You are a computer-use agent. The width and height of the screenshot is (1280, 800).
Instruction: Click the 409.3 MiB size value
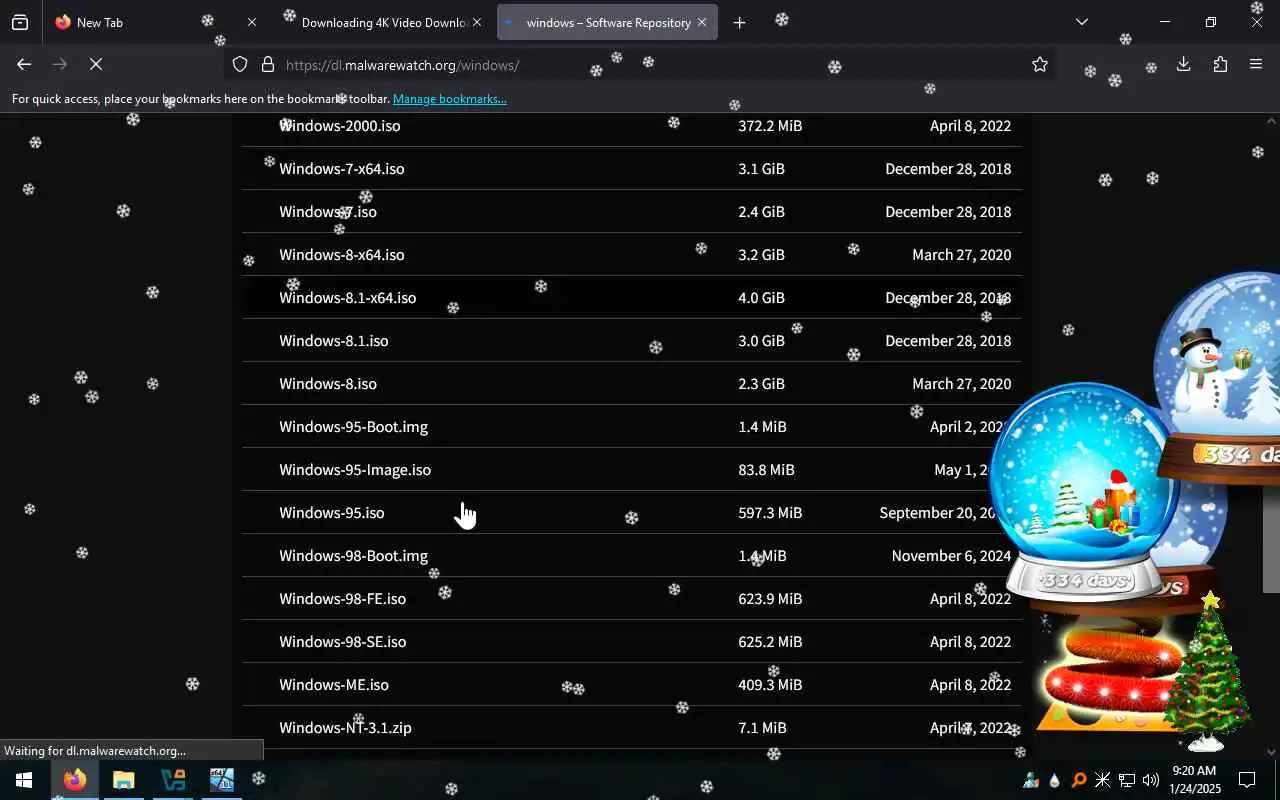770,685
